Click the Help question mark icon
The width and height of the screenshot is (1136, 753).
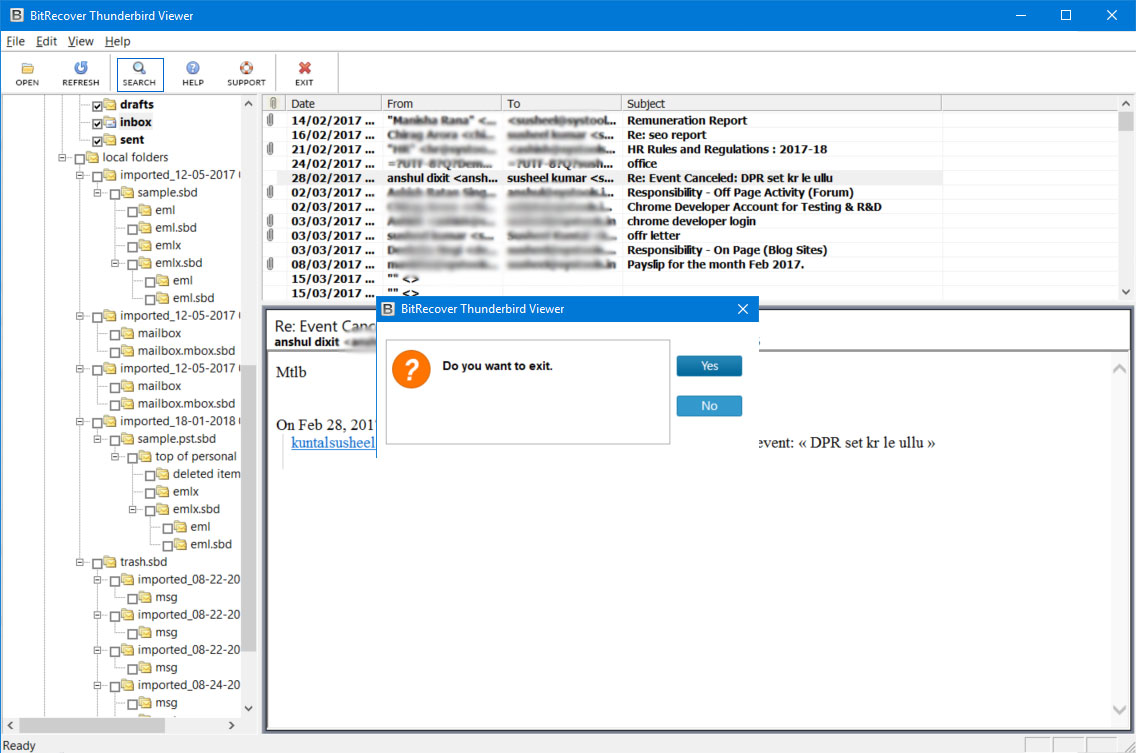[193, 68]
